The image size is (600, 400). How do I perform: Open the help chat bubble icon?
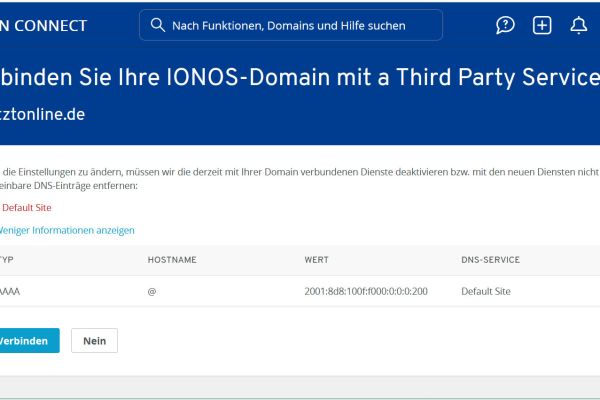pyautogui.click(x=505, y=25)
